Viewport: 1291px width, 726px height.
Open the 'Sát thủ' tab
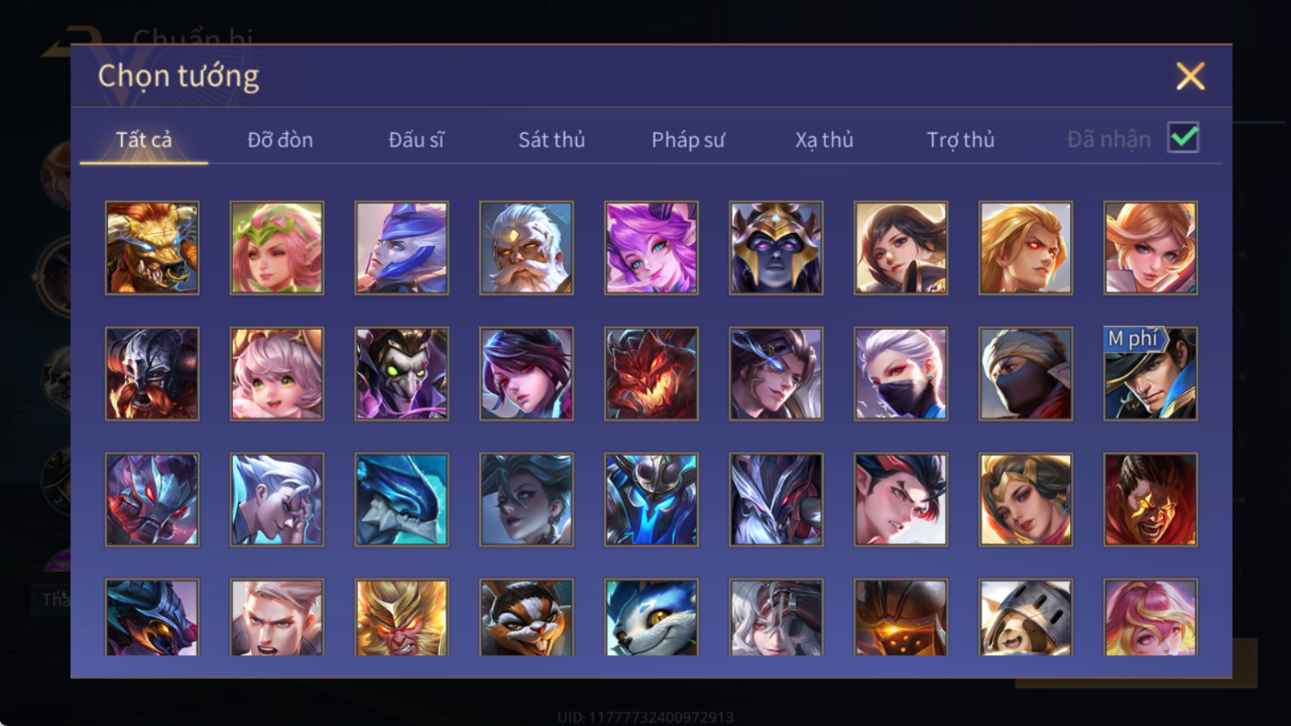[x=551, y=140]
